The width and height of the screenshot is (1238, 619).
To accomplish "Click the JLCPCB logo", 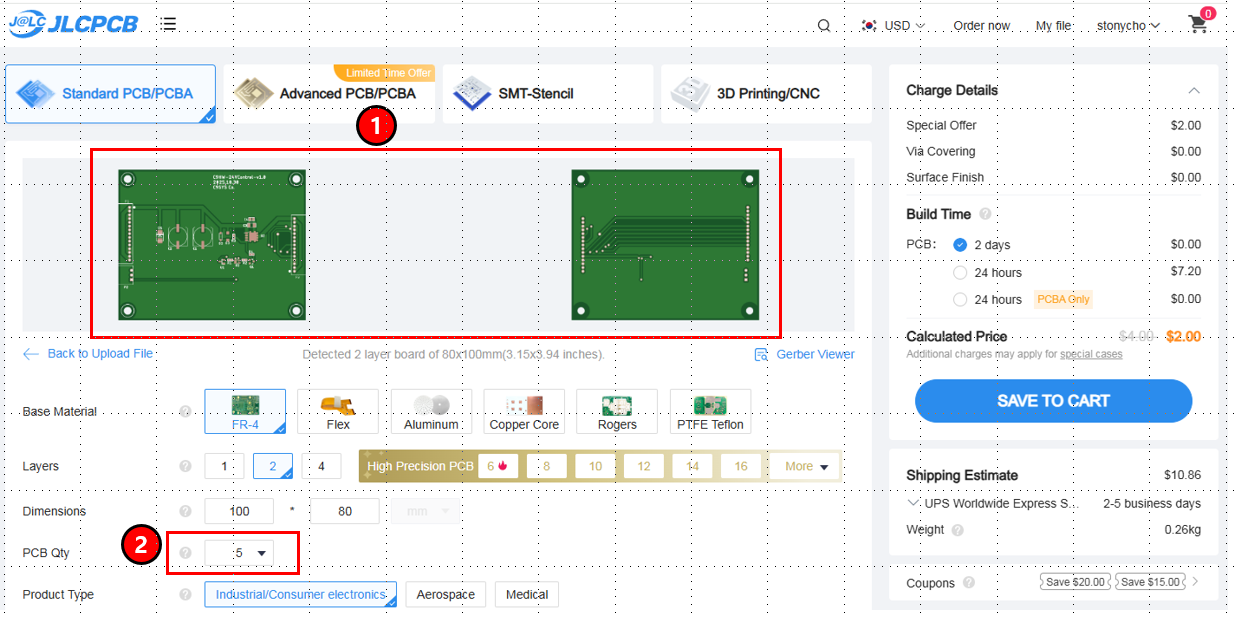I will (x=73, y=24).
